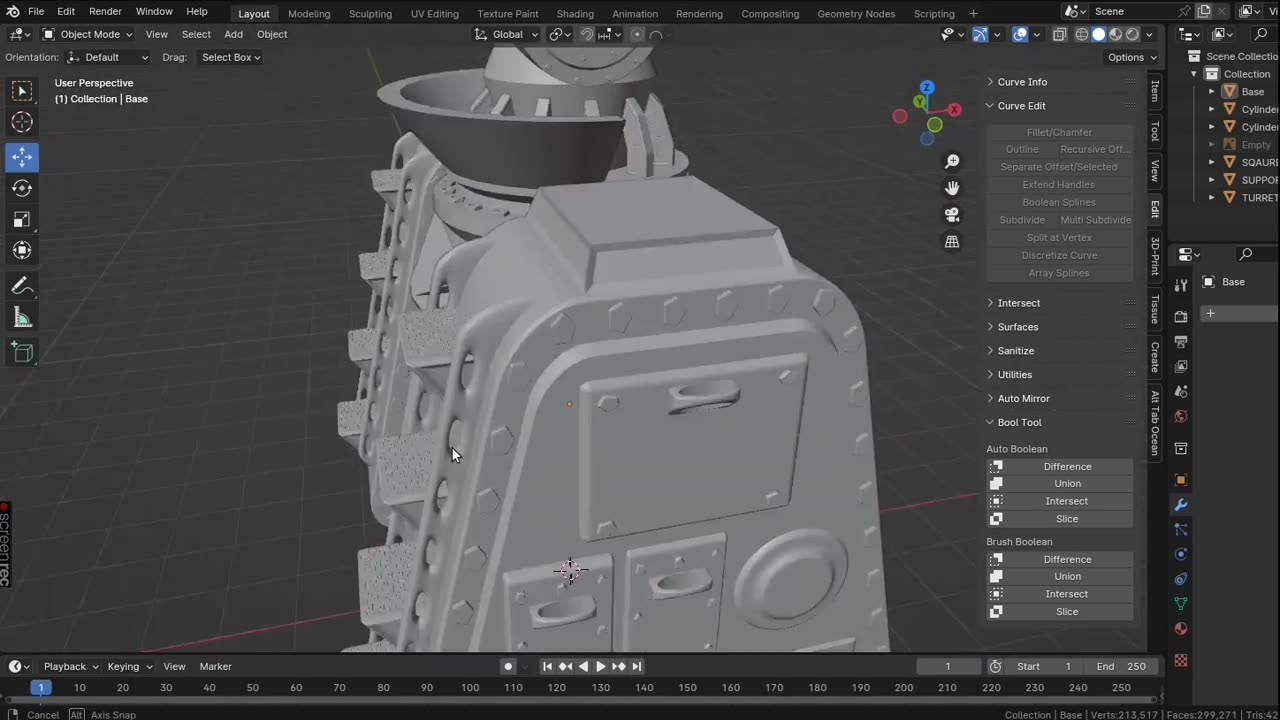Toggle snapping magnet in the header
Viewport: 1280px width, 720px height.
coord(587,34)
